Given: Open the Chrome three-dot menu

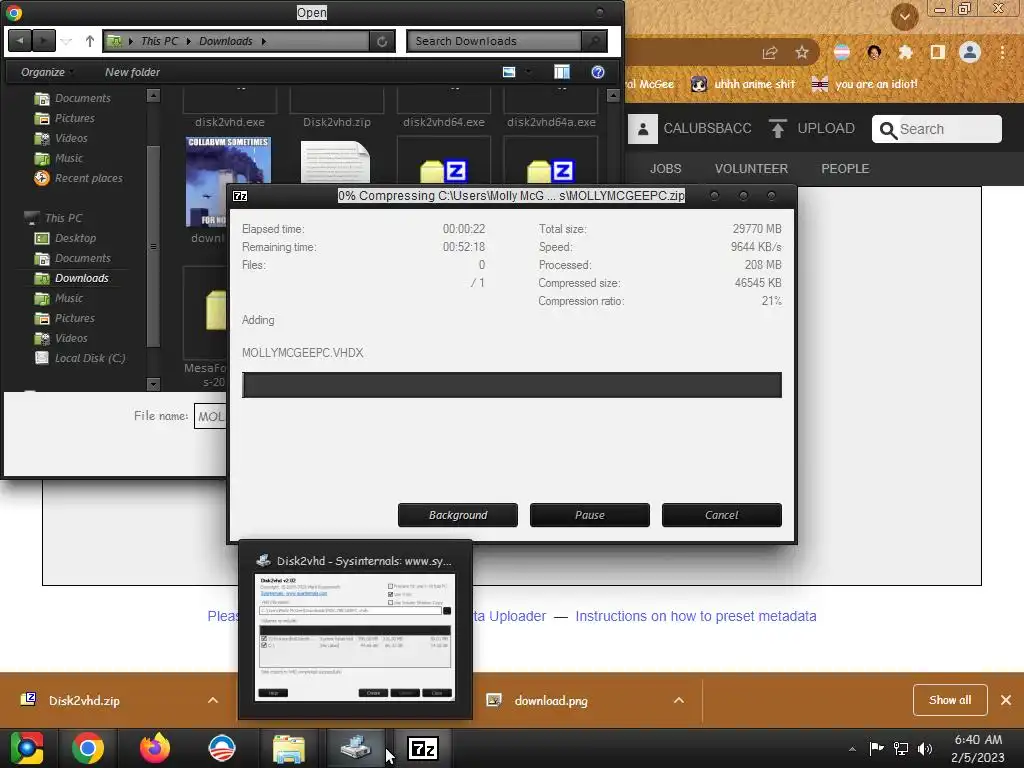Looking at the screenshot, I should (x=1002, y=52).
